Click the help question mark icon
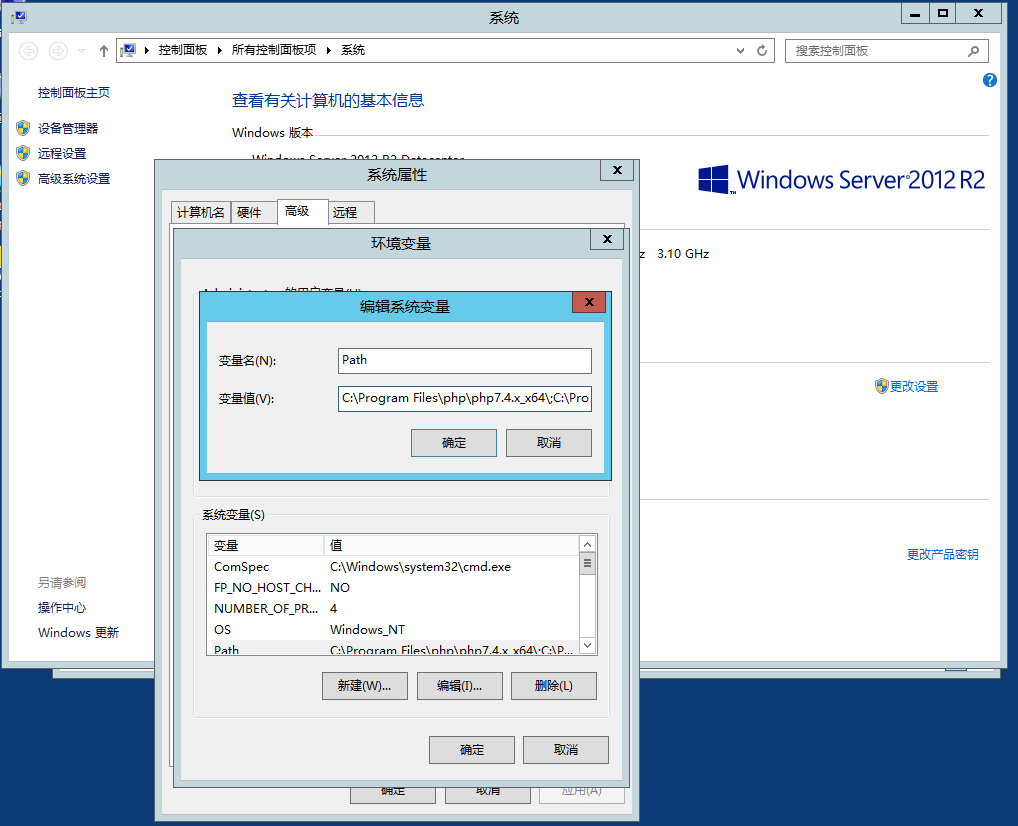1018x826 pixels. (989, 80)
